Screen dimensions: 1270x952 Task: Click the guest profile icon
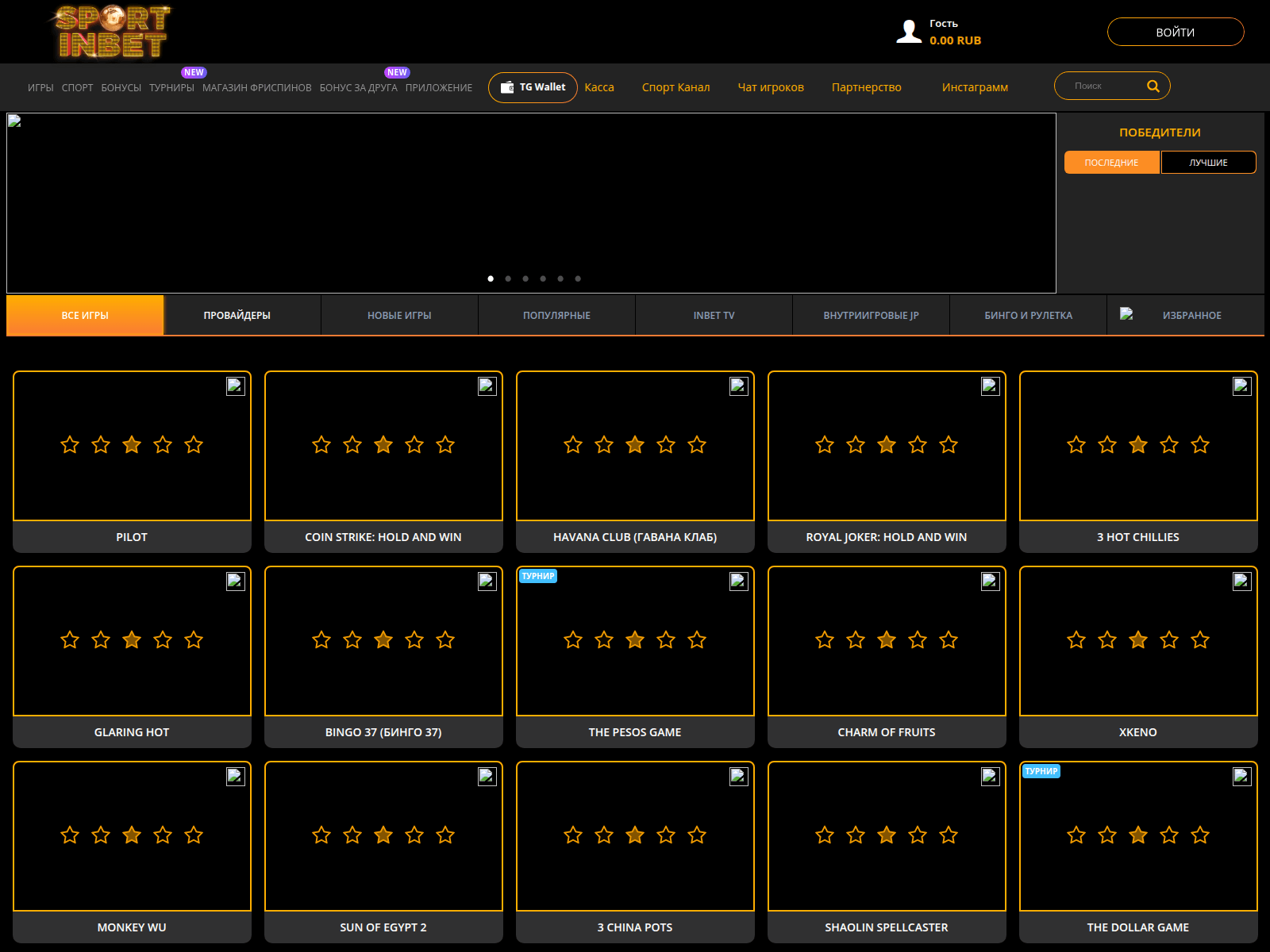tap(908, 30)
